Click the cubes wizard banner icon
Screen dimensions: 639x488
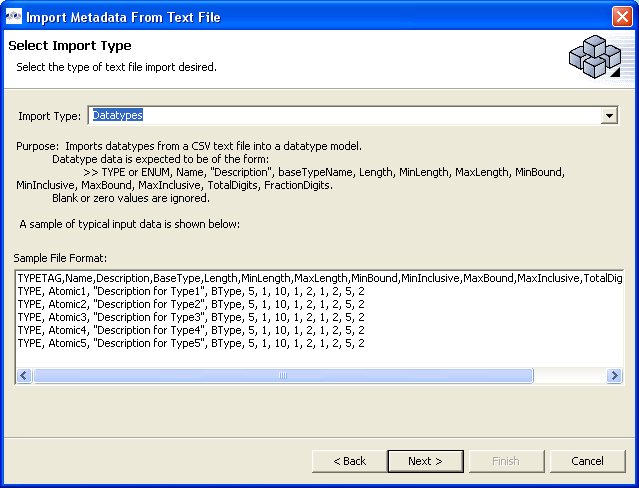point(595,57)
